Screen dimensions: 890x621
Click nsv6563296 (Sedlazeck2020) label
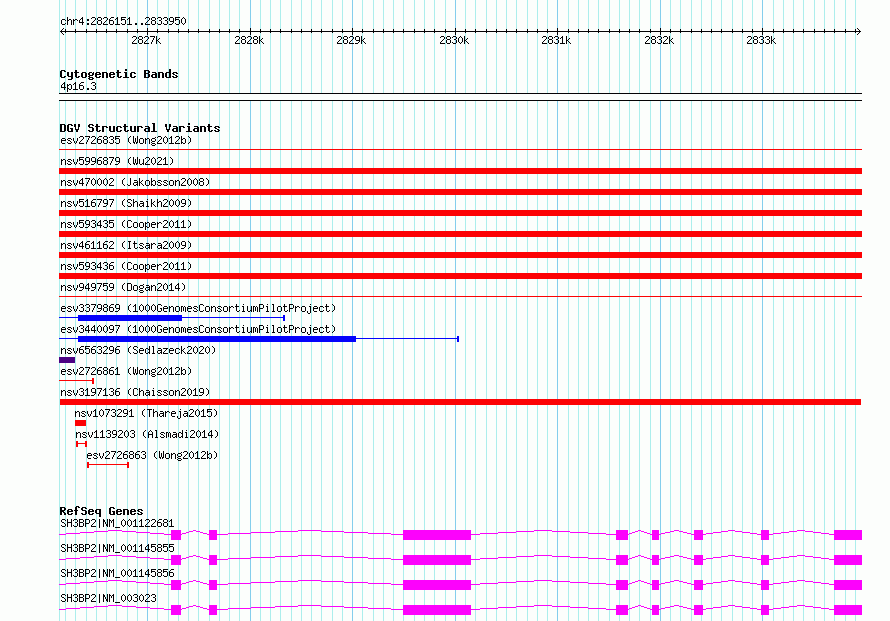tap(138, 350)
